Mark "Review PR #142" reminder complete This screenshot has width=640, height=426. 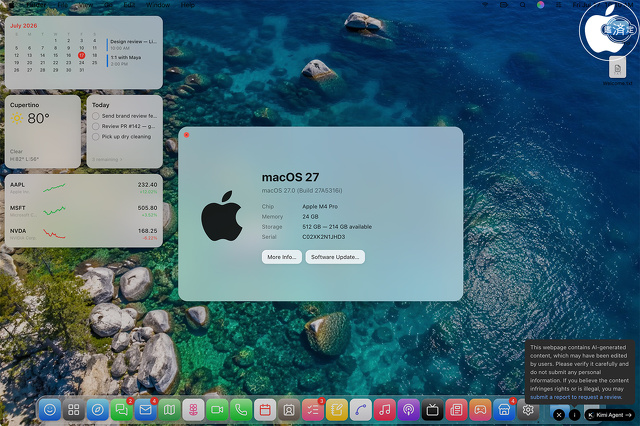[96, 126]
